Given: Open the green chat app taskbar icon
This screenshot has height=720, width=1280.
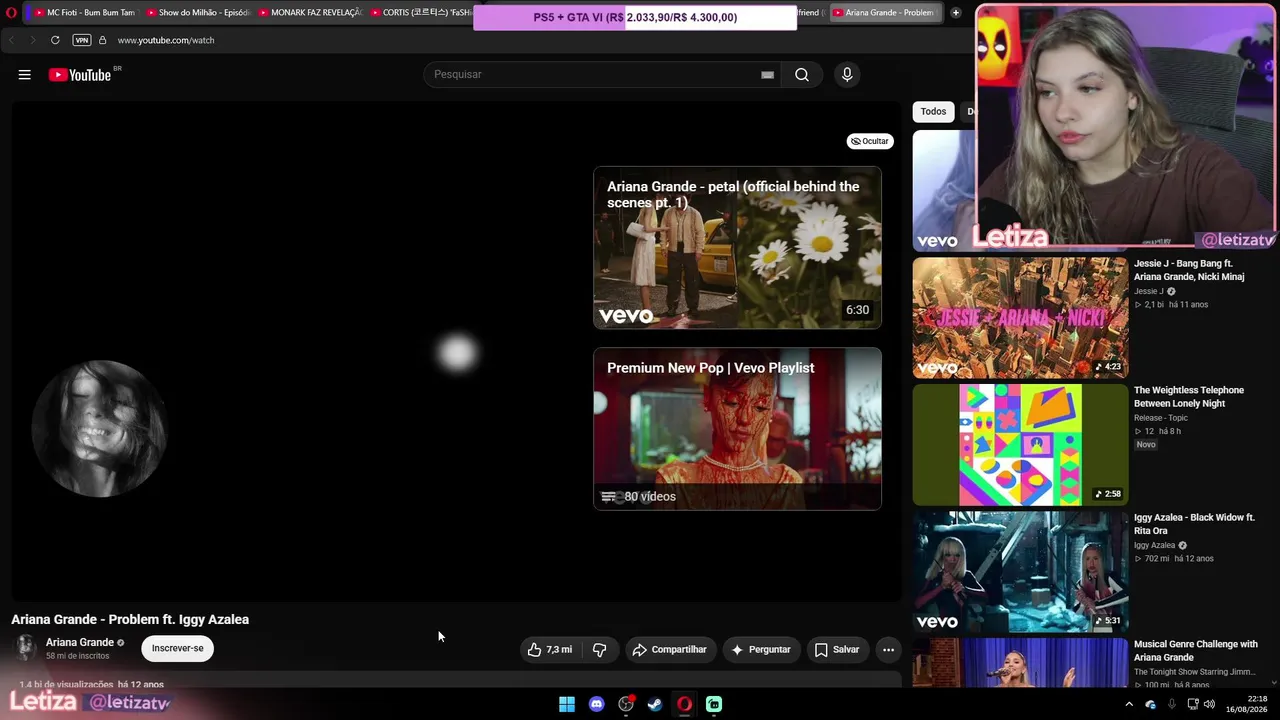Looking at the screenshot, I should coord(714,704).
